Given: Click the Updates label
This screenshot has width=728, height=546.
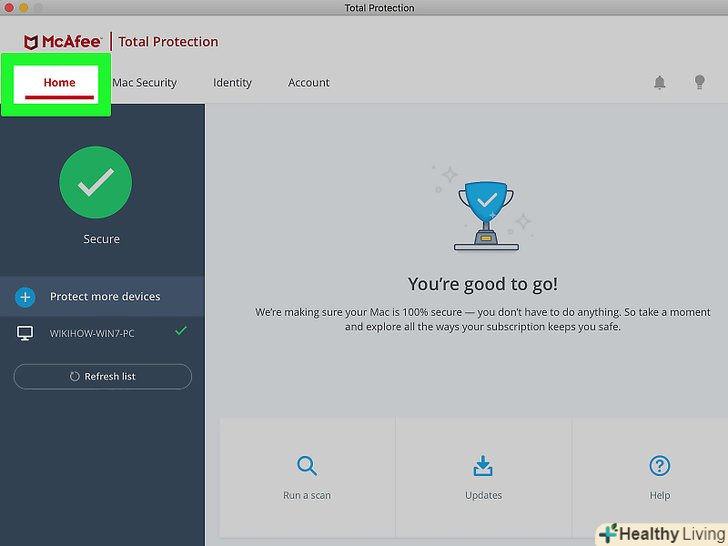Looking at the screenshot, I should click(x=483, y=495).
